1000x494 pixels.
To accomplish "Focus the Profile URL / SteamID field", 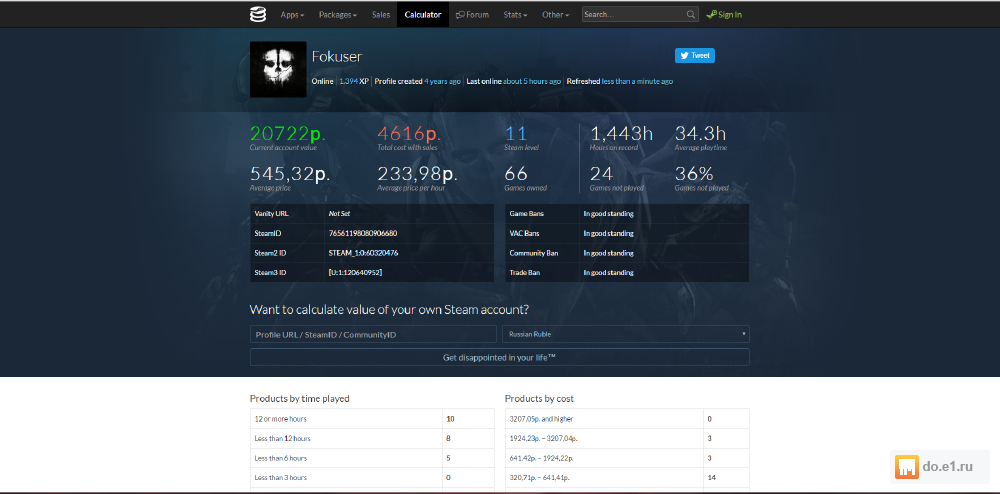I will 373,334.
